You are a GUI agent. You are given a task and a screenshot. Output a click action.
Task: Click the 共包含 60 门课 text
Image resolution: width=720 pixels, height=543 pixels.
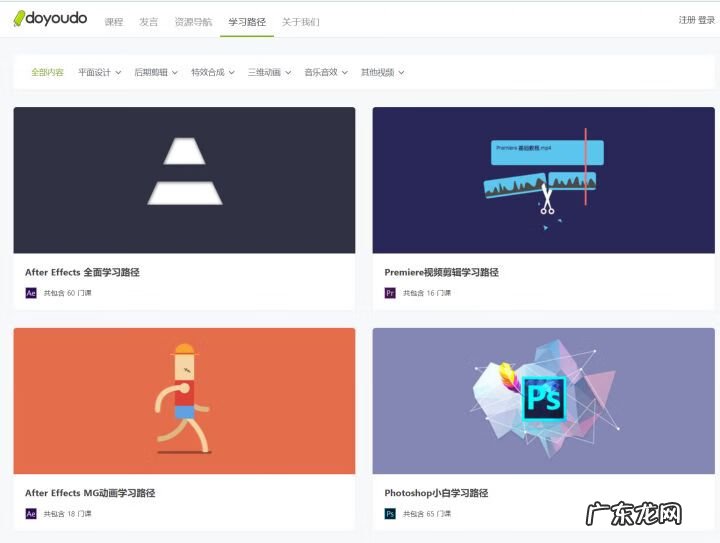tap(68, 293)
